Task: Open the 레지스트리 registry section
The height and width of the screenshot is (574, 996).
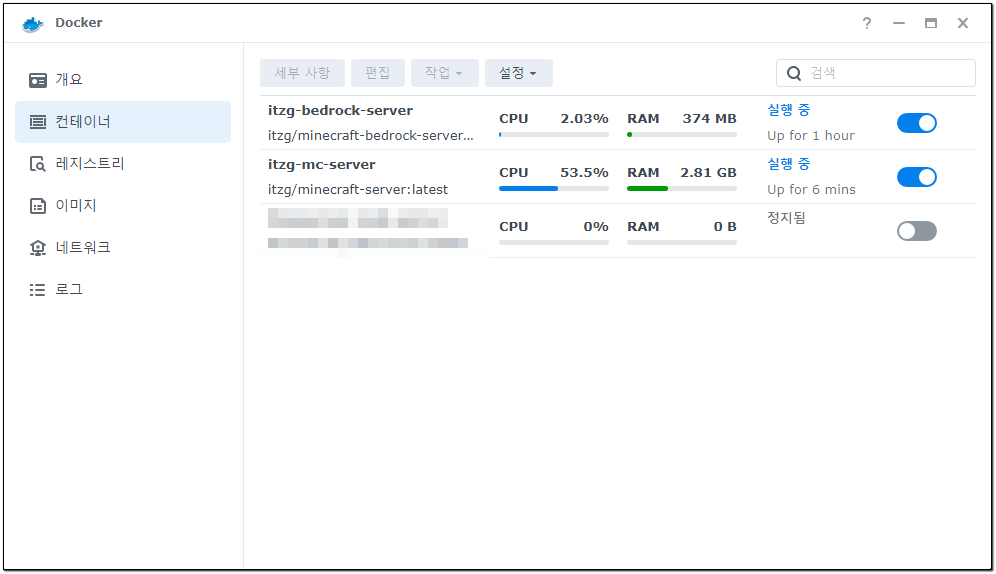Action: pyautogui.click(x=123, y=164)
